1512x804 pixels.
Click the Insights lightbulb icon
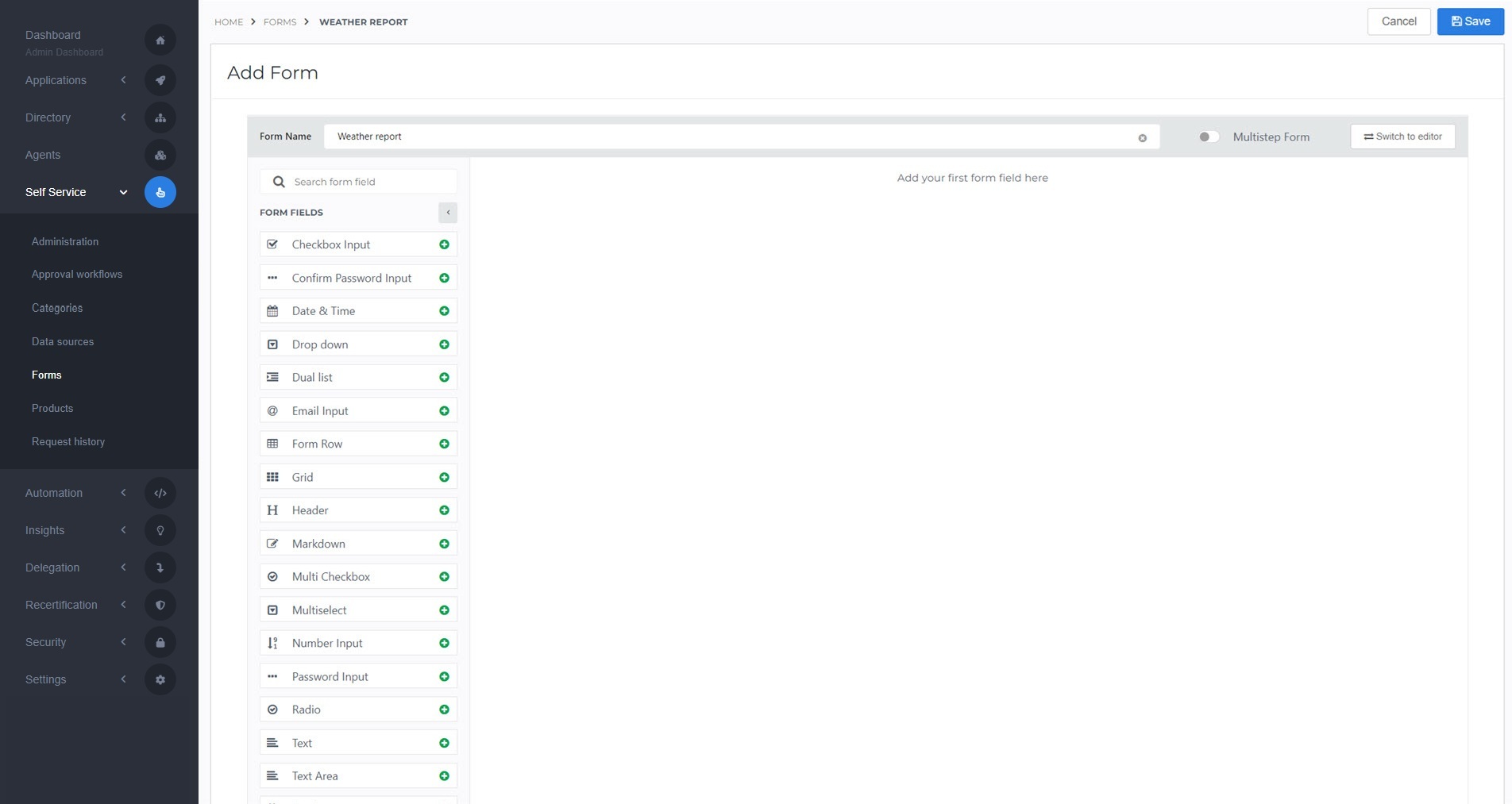click(x=160, y=529)
